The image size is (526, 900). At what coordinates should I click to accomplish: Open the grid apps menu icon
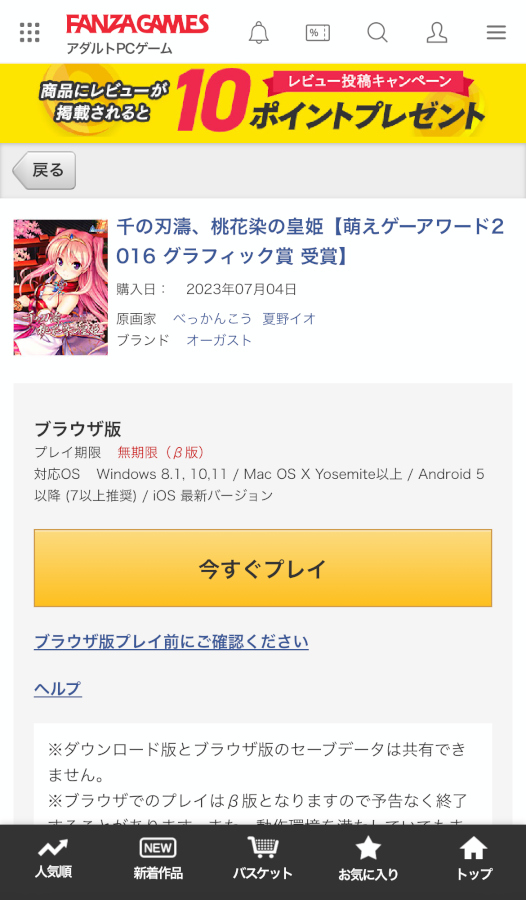29,32
